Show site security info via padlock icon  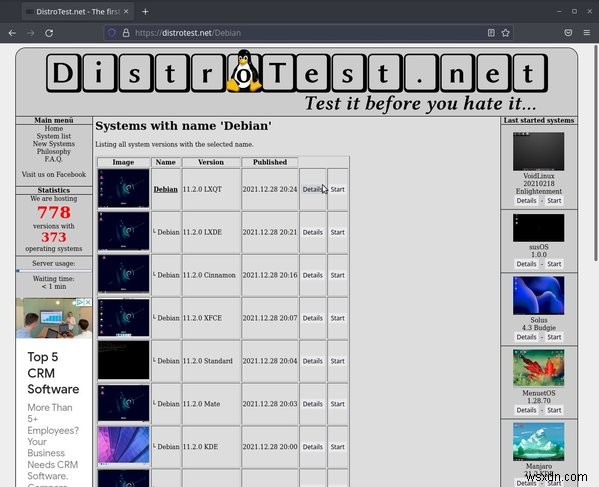(x=126, y=33)
